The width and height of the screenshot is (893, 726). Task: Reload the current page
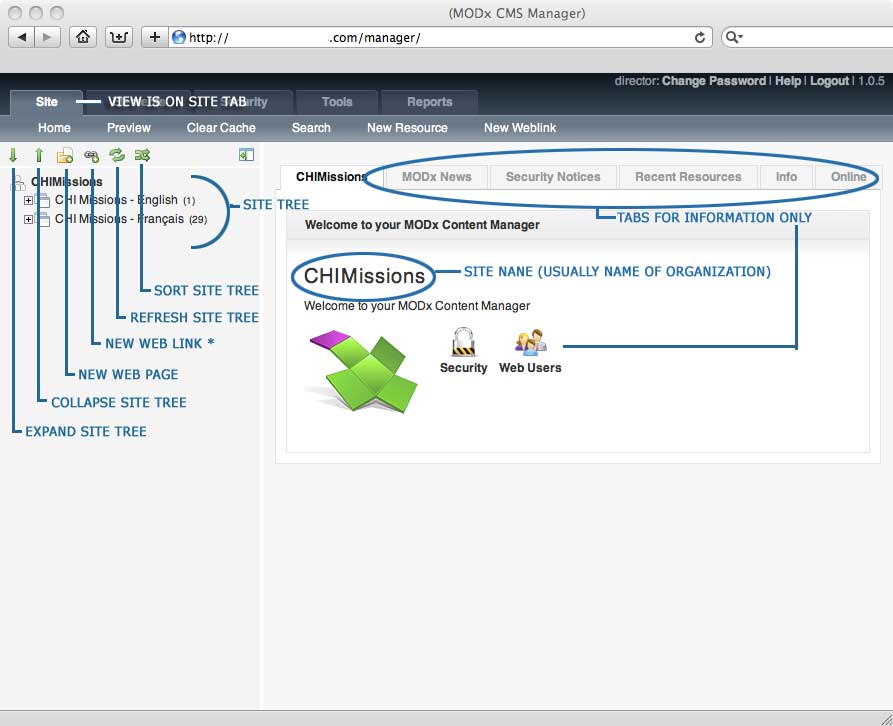[700, 38]
